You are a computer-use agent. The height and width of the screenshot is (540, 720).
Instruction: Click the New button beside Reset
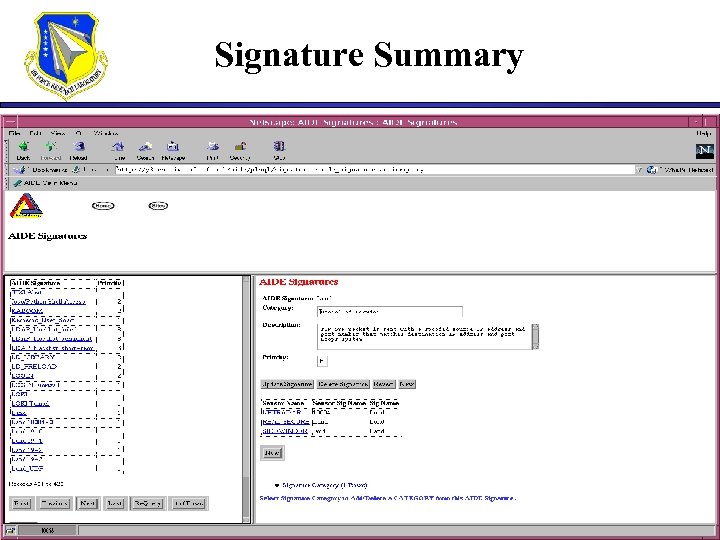(x=406, y=384)
